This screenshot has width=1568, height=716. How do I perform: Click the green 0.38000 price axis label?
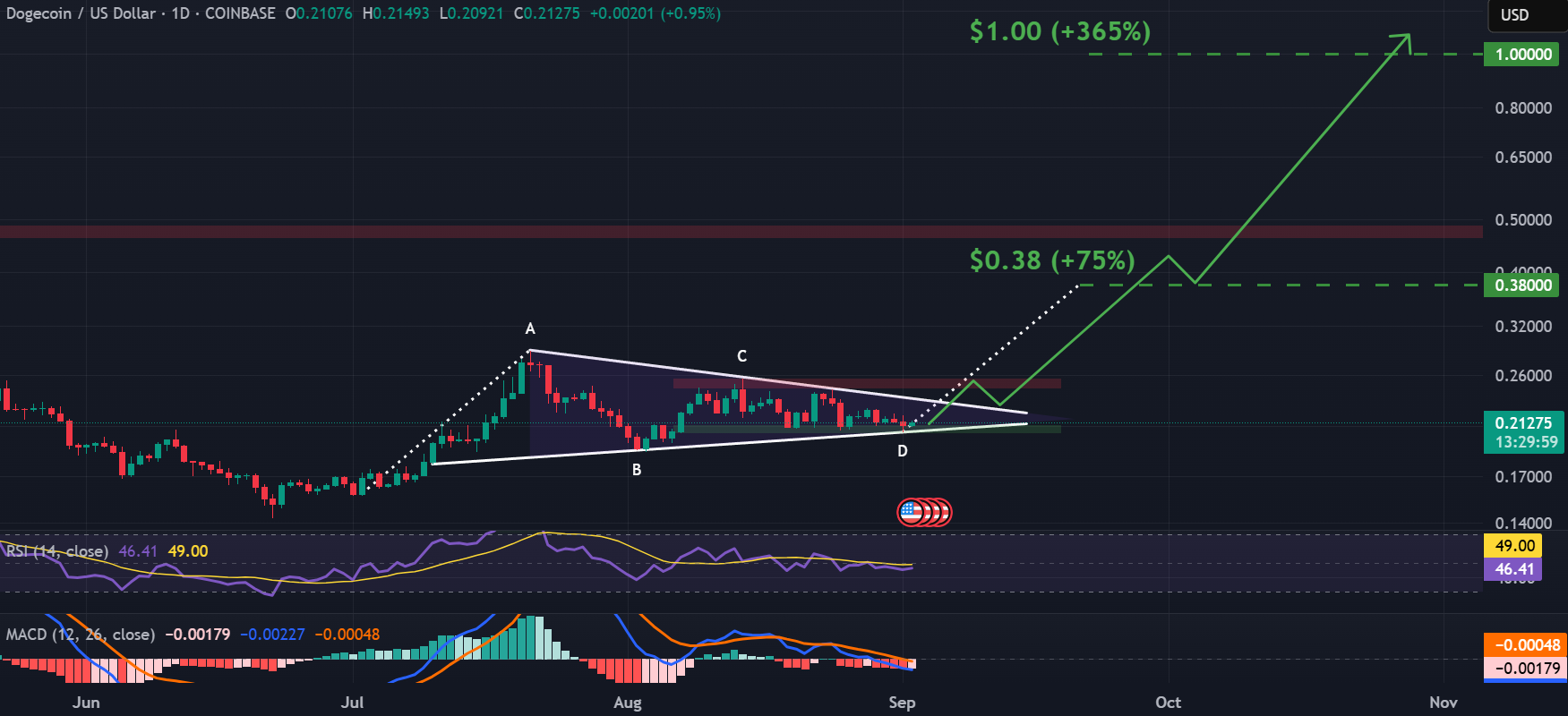pos(1523,286)
